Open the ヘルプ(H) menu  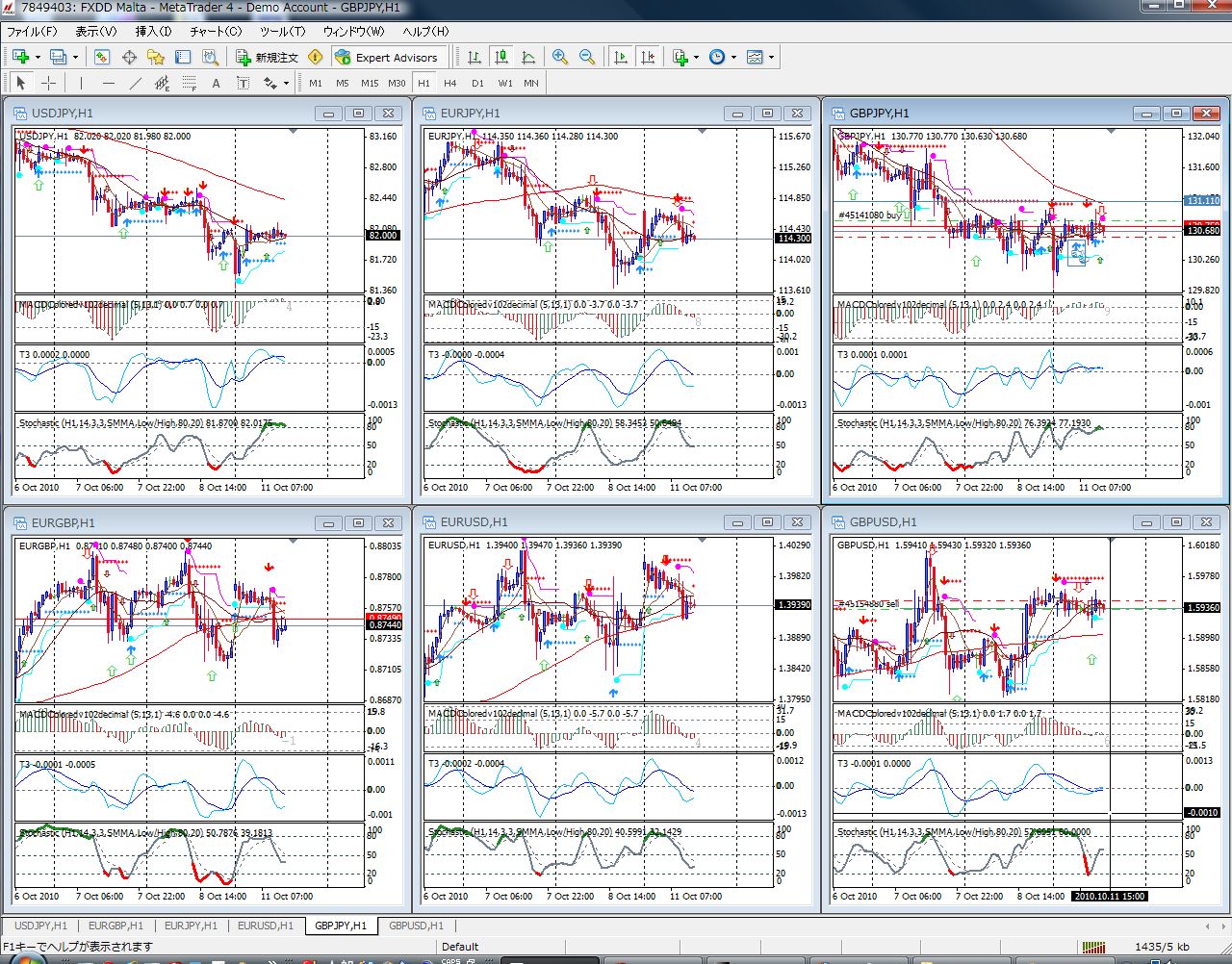pos(424,31)
